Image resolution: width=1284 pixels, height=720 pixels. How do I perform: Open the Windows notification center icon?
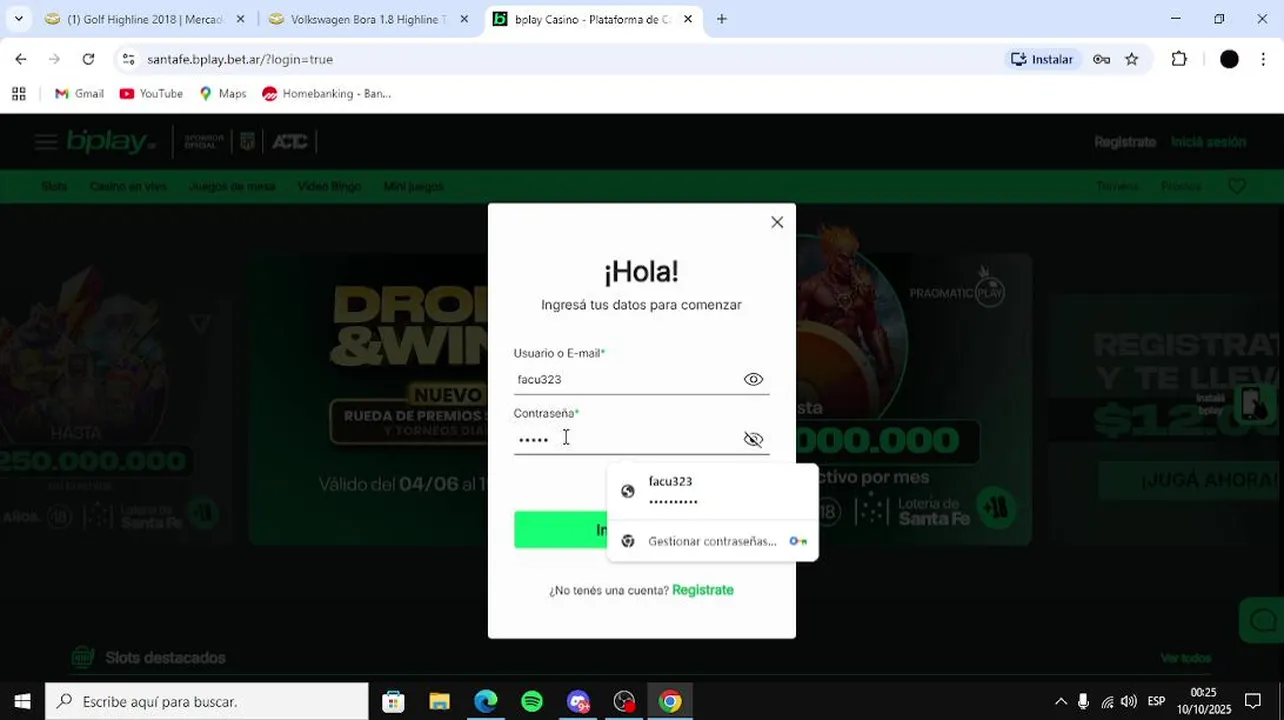[1253, 702]
